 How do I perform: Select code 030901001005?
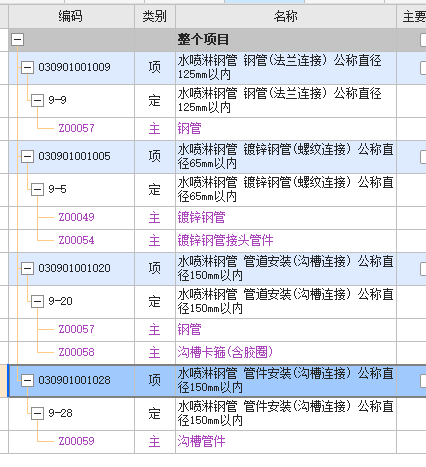pos(74,156)
